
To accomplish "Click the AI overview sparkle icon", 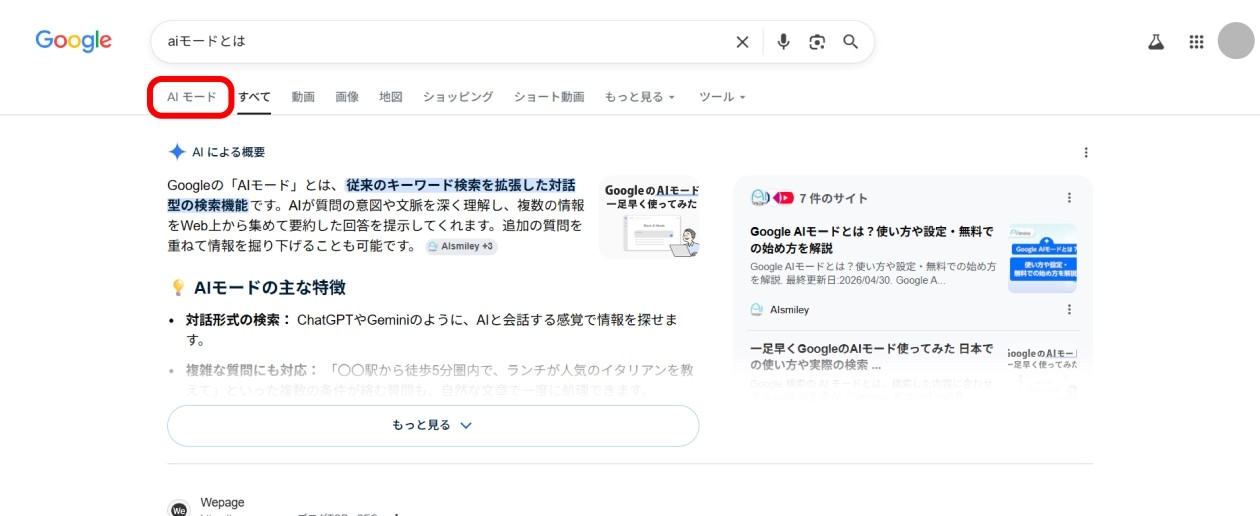I will click(177, 152).
